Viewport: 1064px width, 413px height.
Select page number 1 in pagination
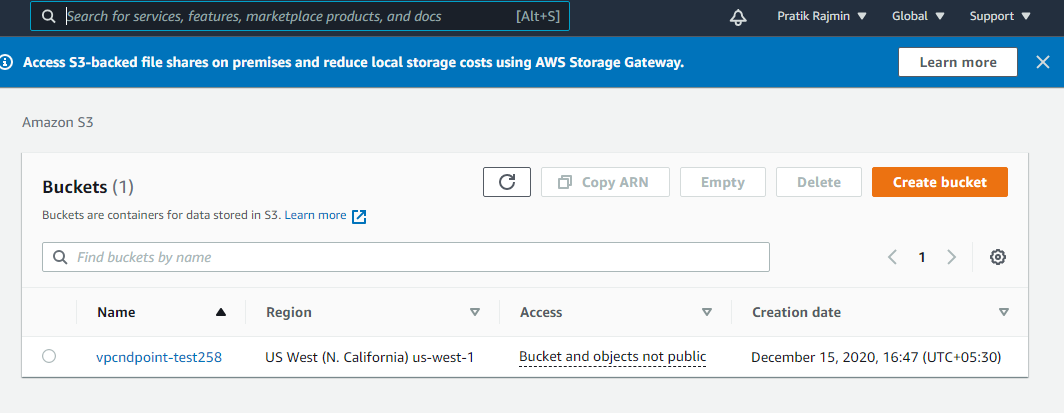pyautogui.click(x=922, y=257)
